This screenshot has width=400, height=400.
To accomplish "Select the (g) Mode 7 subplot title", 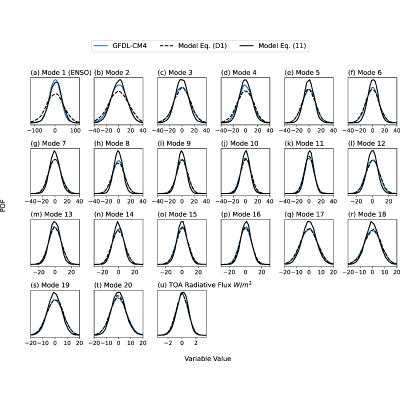I will click(x=48, y=144).
